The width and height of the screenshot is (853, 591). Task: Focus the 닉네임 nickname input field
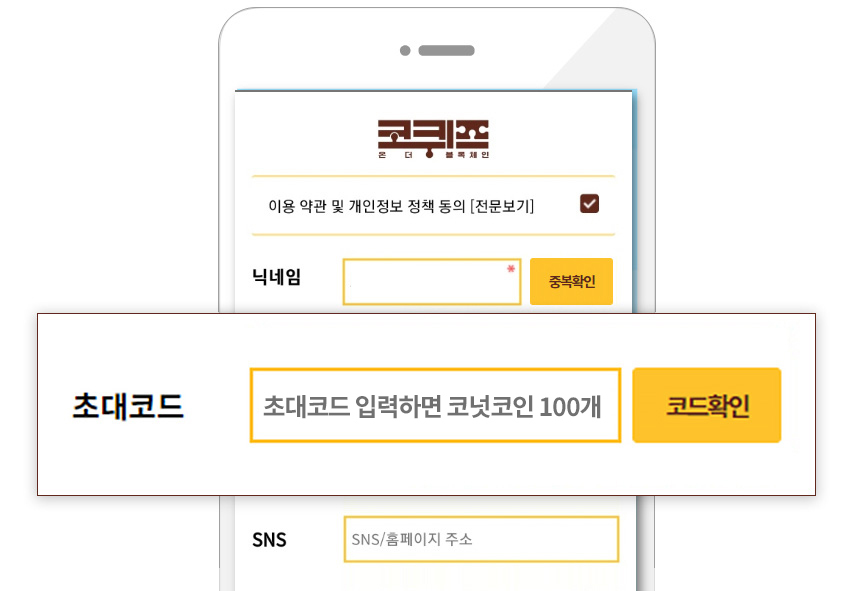(432, 281)
